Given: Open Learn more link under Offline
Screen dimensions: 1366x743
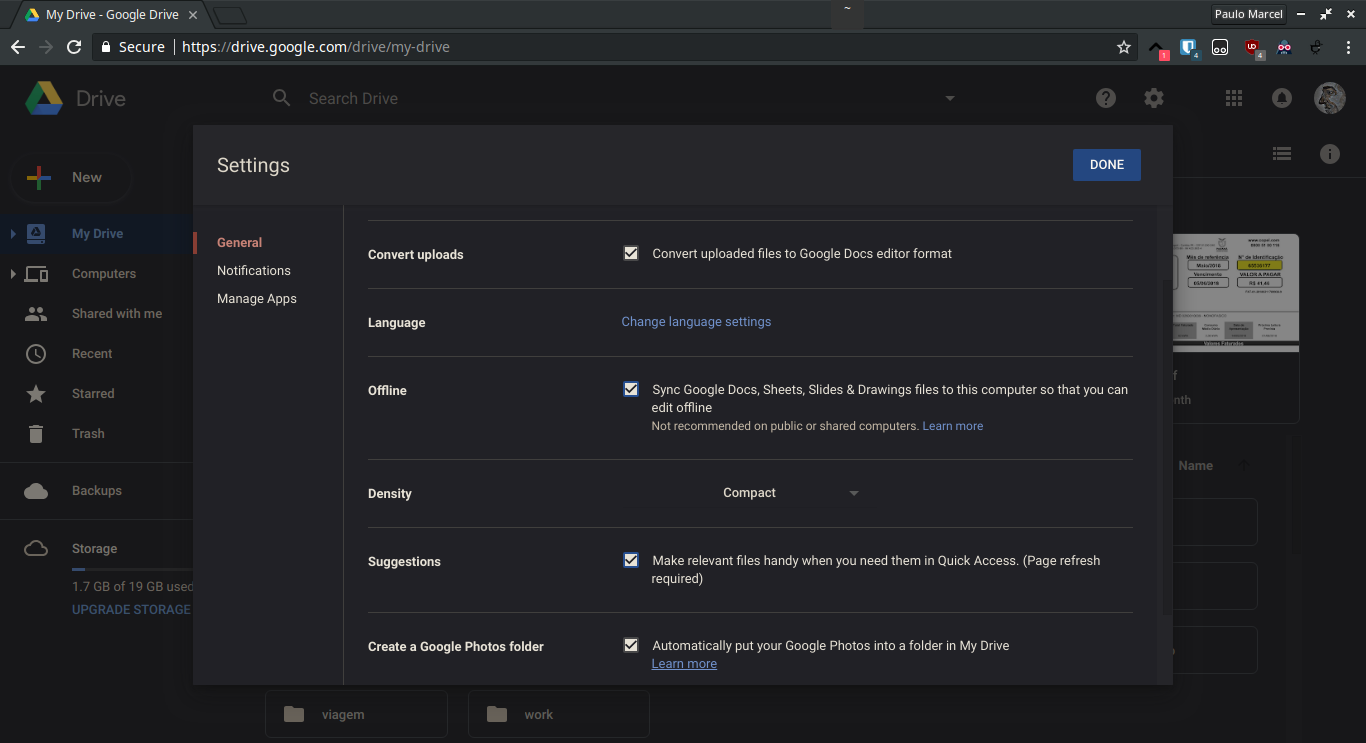Looking at the screenshot, I should point(953,426).
